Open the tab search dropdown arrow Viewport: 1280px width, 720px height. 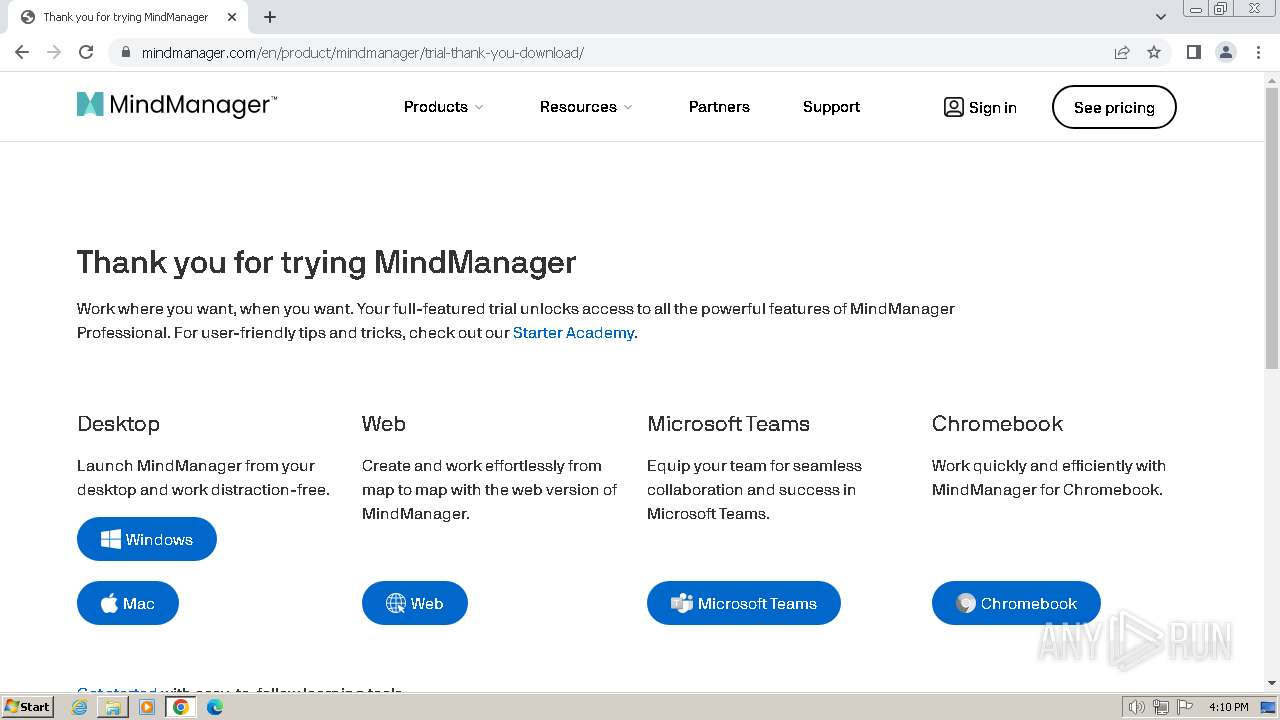pyautogui.click(x=1161, y=17)
